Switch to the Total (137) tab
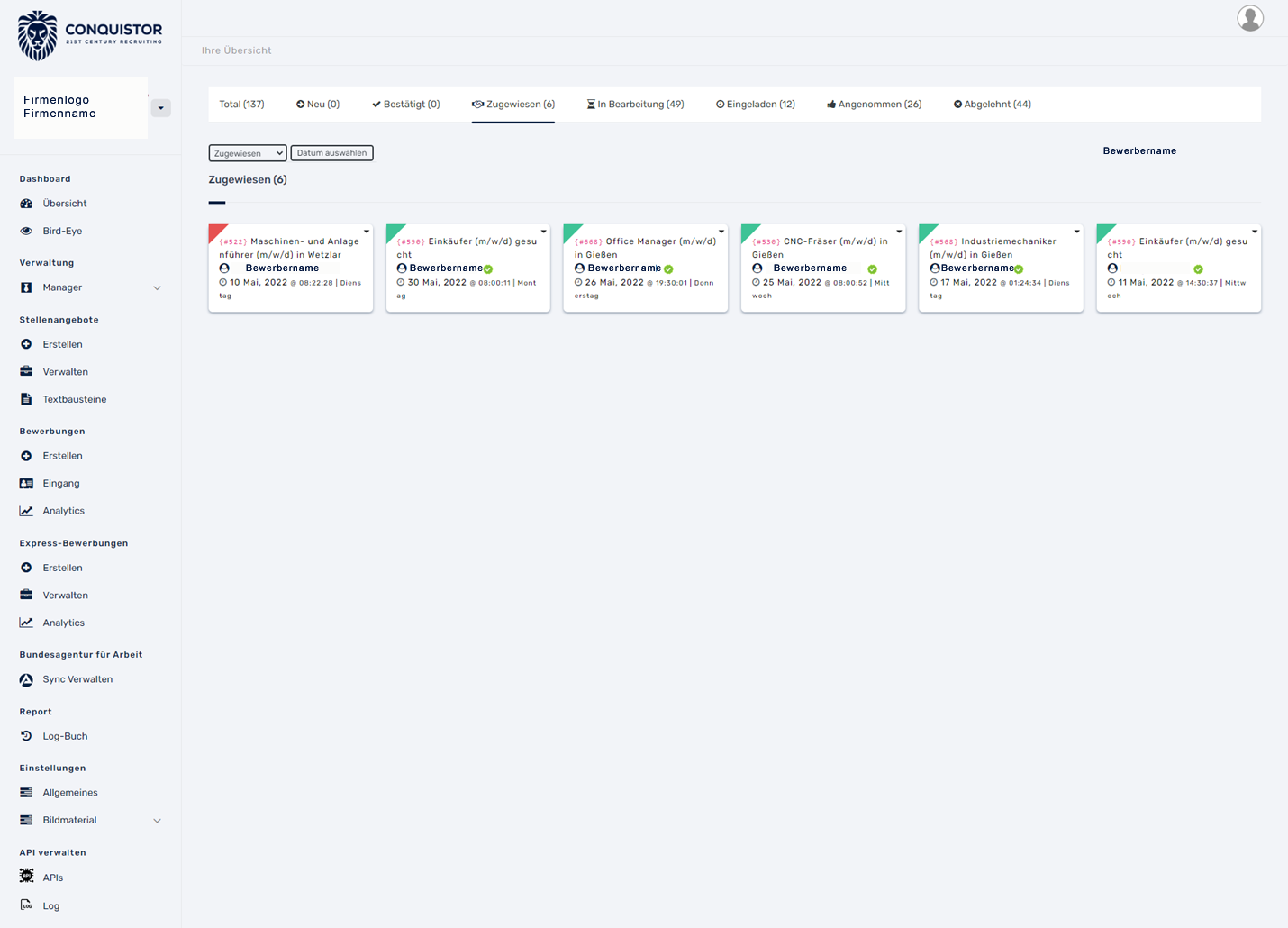1288x928 pixels. click(x=241, y=105)
